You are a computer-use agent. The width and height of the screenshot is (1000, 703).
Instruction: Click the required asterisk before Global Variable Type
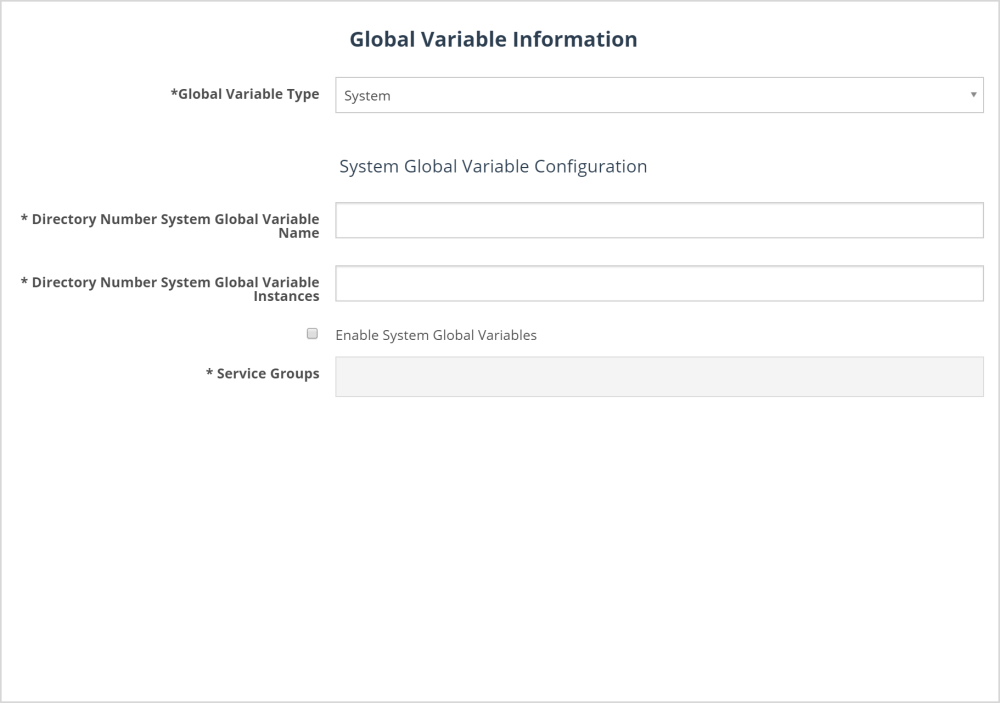pyautogui.click(x=174, y=94)
